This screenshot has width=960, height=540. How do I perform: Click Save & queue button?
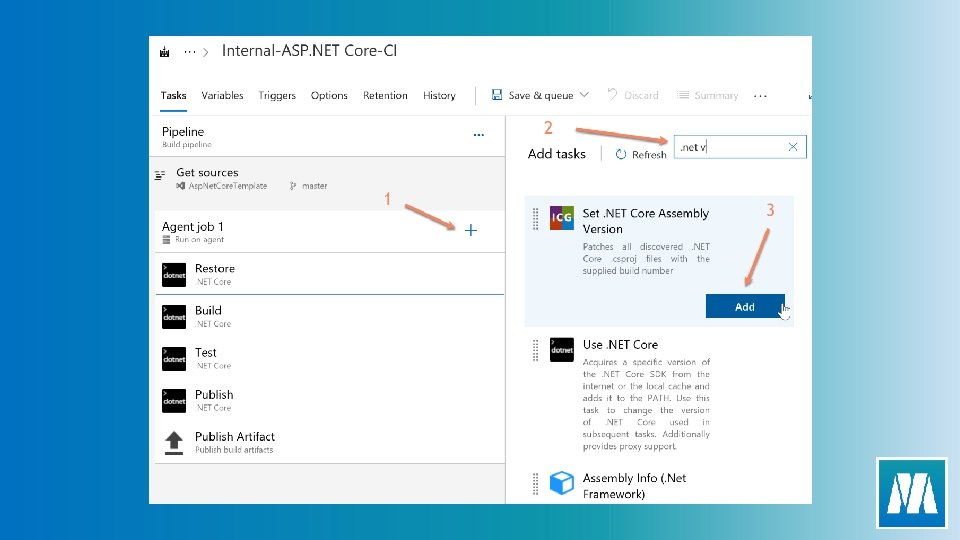coord(532,96)
